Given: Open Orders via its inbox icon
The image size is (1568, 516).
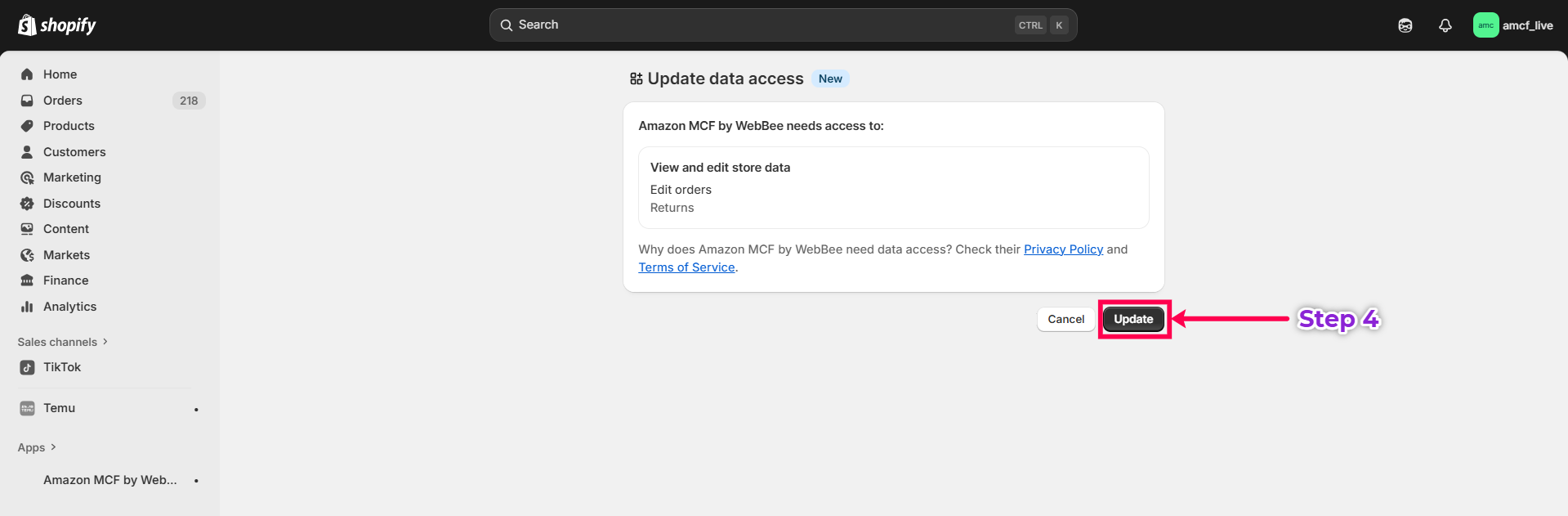Looking at the screenshot, I should pyautogui.click(x=27, y=101).
